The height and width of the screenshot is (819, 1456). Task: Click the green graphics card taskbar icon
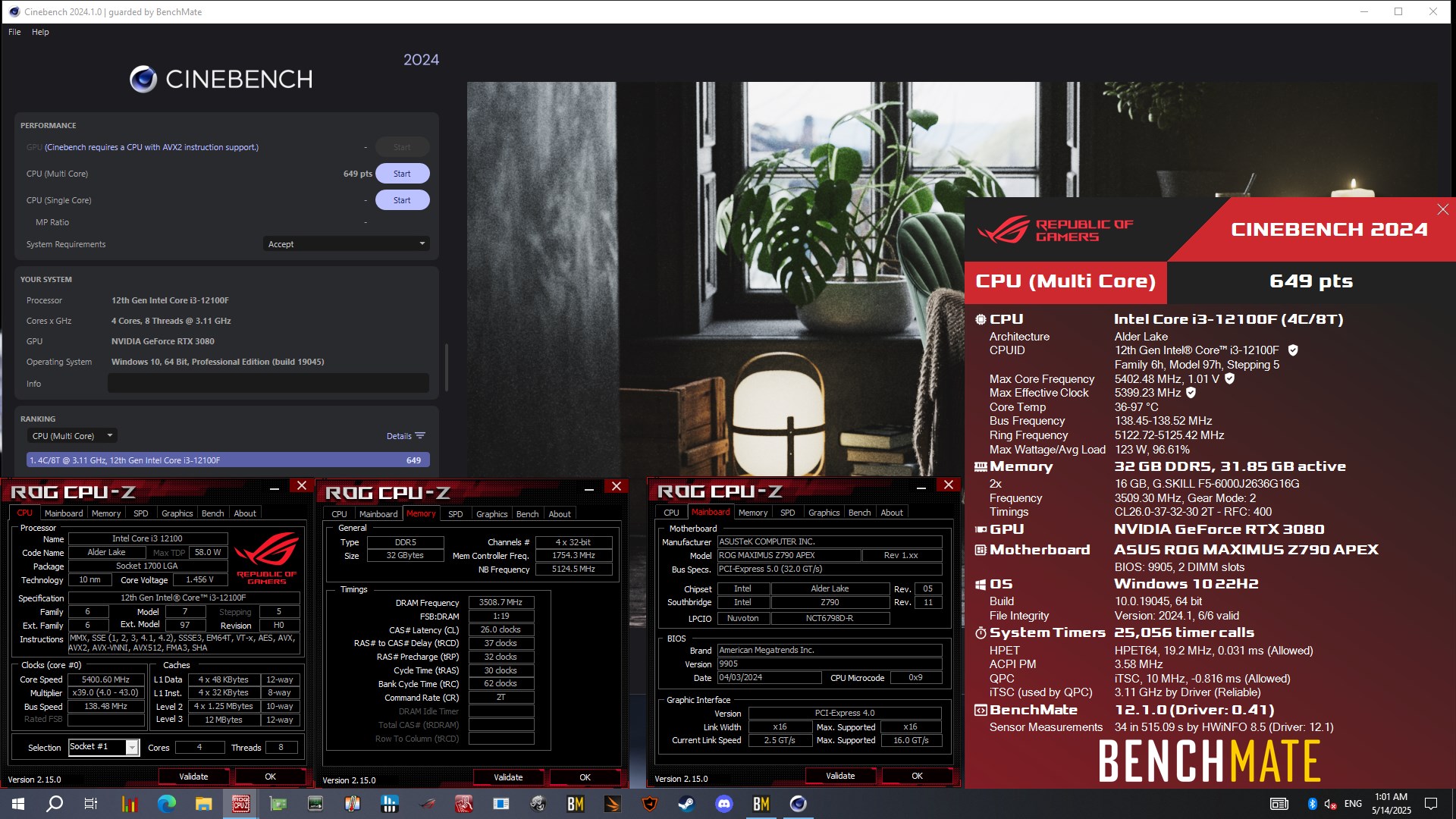(278, 804)
